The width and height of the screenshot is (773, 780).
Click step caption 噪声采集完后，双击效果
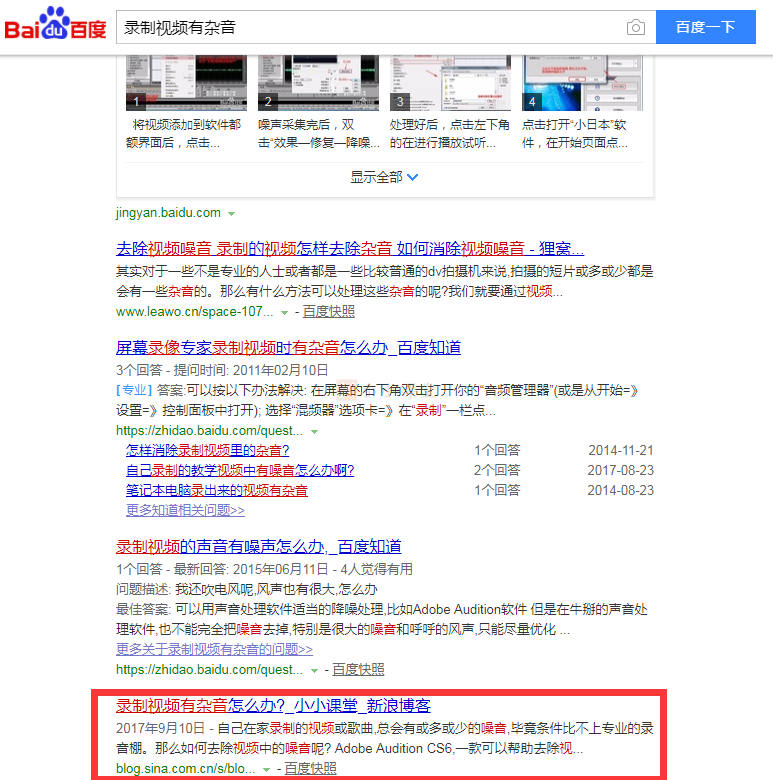point(318,133)
